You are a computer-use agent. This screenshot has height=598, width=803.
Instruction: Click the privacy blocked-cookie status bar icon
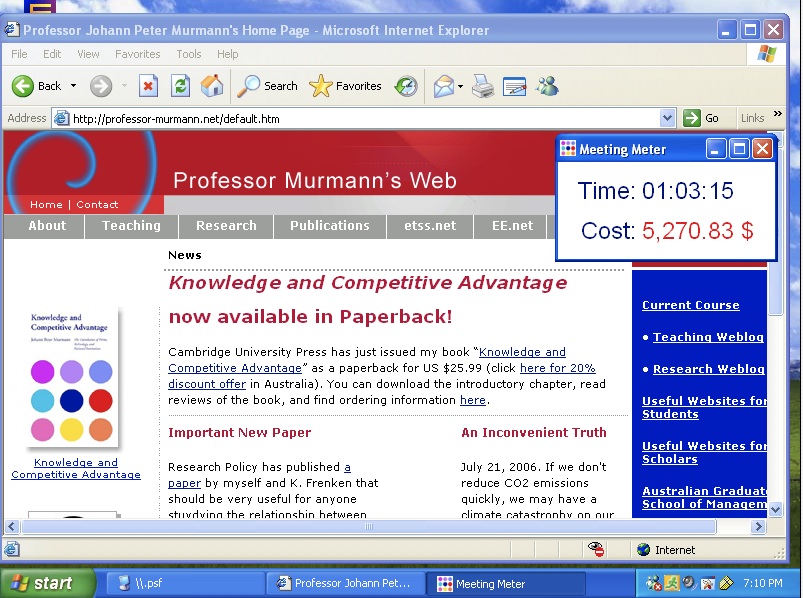(597, 549)
